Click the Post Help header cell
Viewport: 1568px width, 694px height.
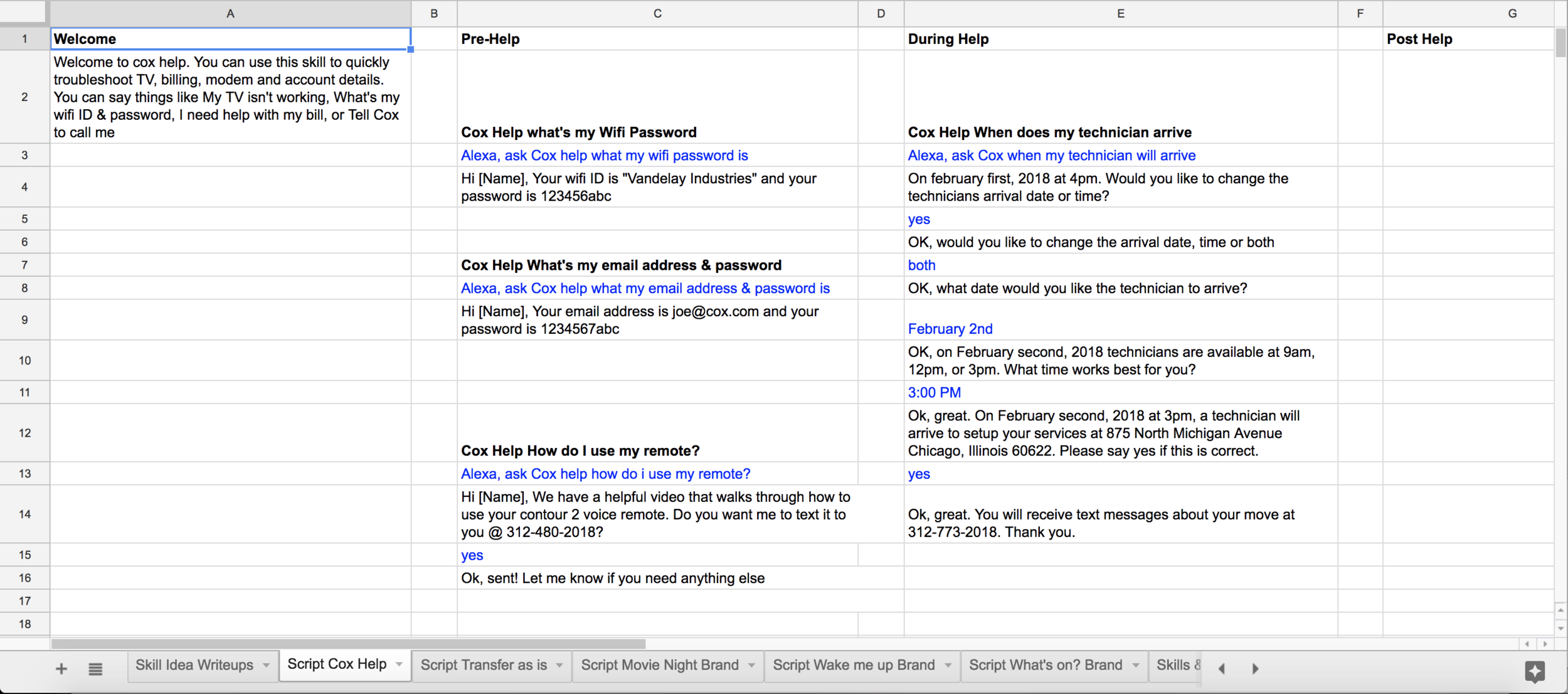(1468, 39)
